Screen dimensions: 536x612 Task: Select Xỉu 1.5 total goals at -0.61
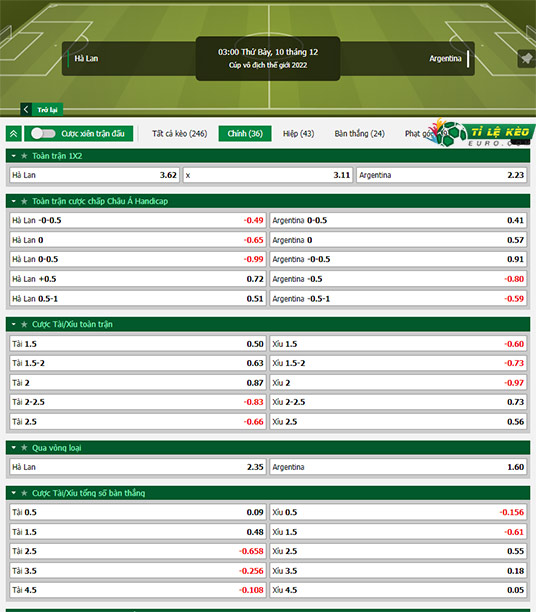point(398,532)
